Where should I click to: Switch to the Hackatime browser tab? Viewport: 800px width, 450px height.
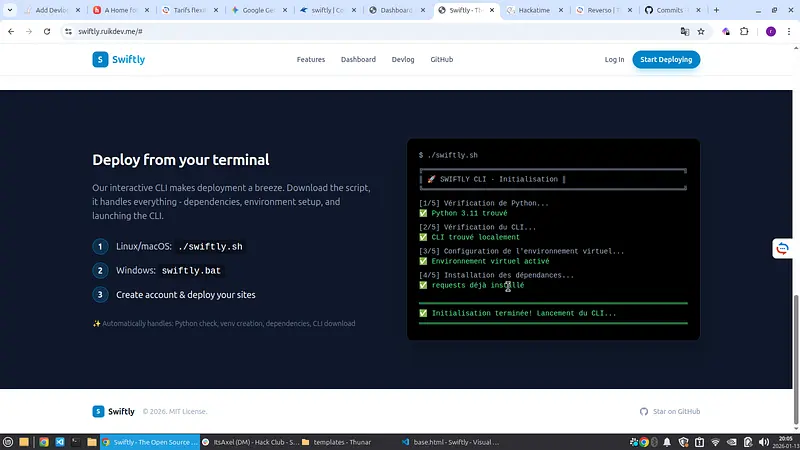point(535,10)
